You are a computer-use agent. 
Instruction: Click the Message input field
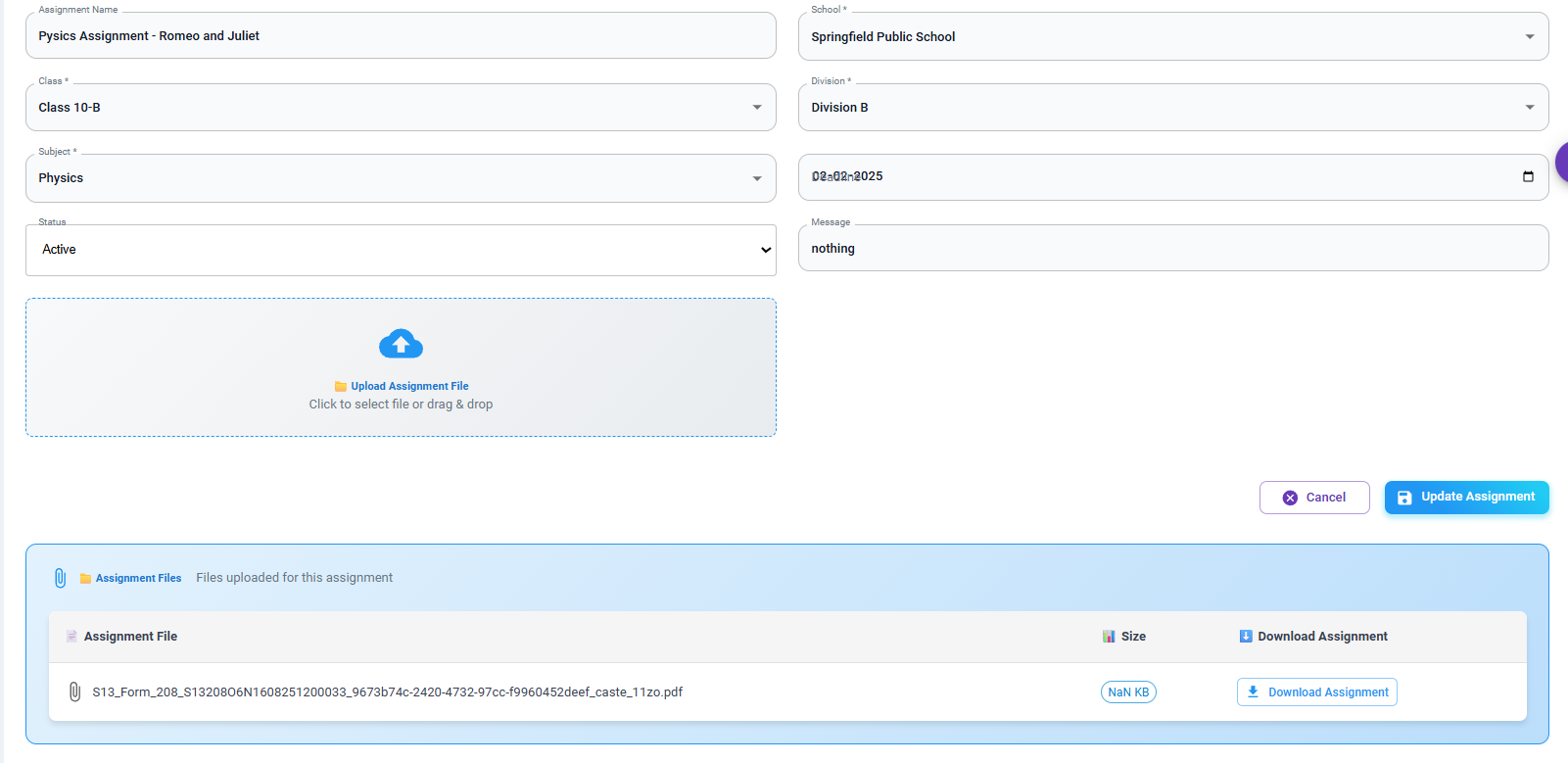pyautogui.click(x=1172, y=249)
